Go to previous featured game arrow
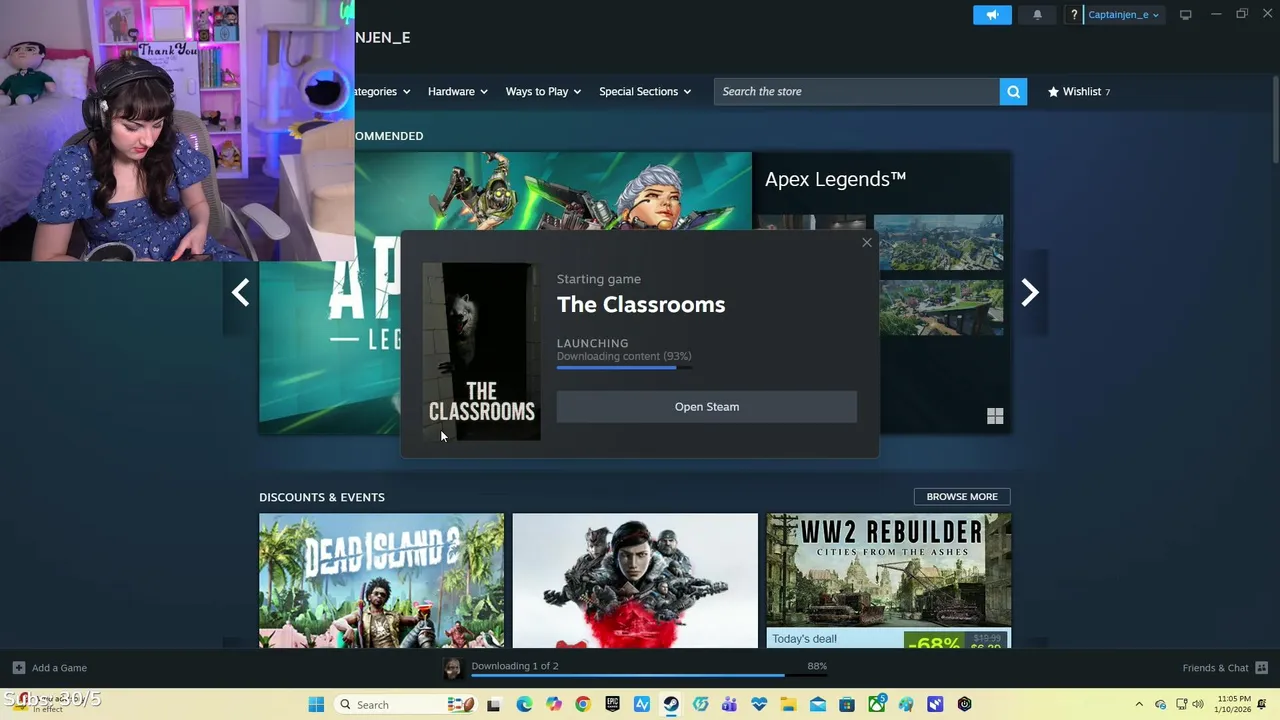The width and height of the screenshot is (1280, 720). point(240,292)
